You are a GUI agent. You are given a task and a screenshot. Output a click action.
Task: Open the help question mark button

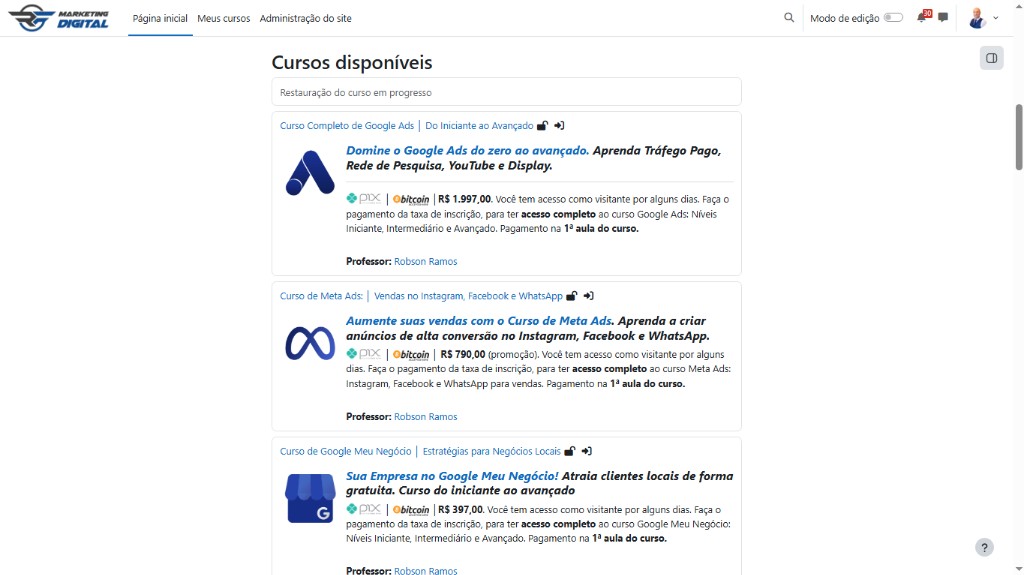click(x=984, y=548)
